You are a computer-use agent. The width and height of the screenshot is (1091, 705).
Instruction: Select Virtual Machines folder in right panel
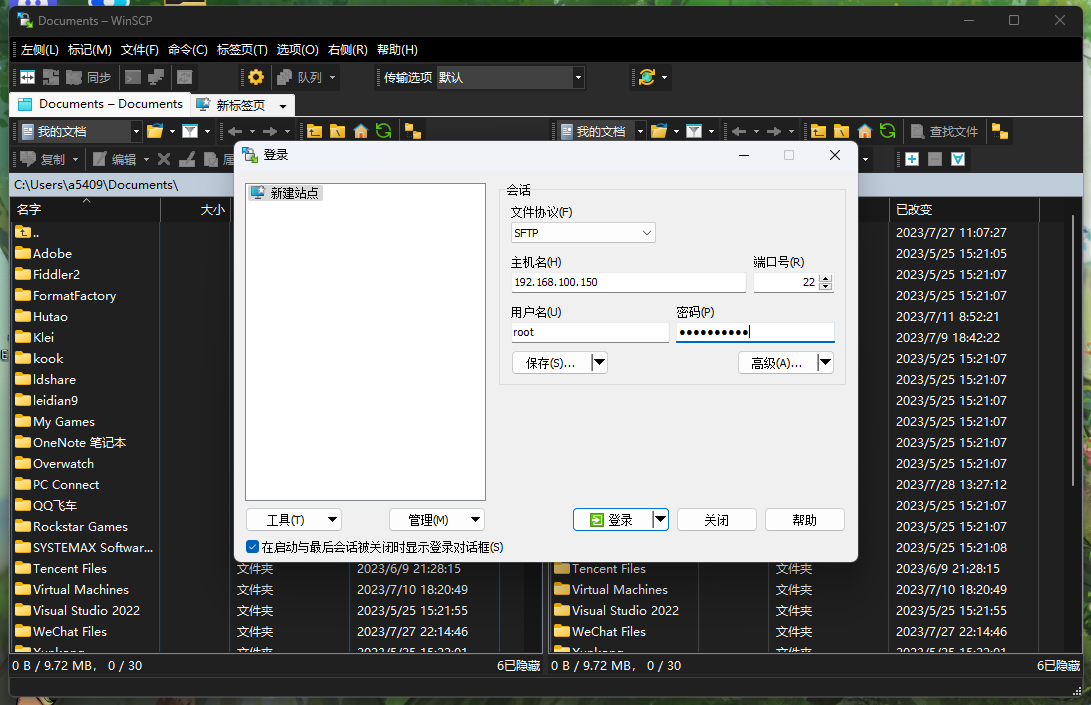pyautogui.click(x=611, y=589)
